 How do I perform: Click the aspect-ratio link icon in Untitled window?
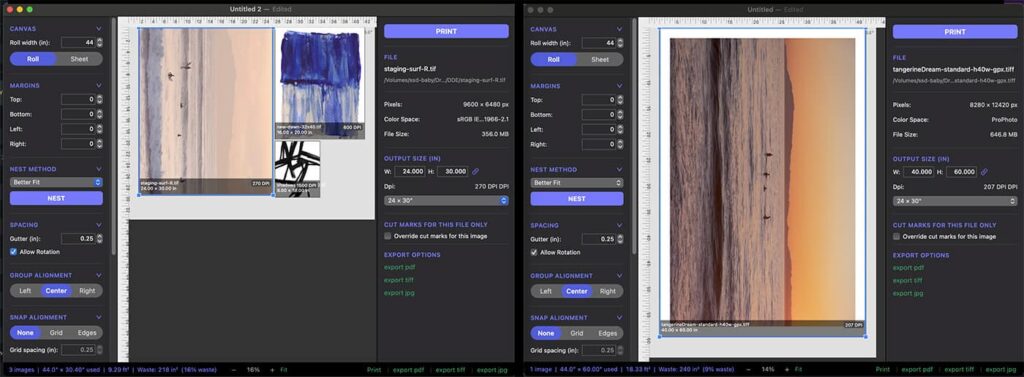pyautogui.click(x=984, y=172)
